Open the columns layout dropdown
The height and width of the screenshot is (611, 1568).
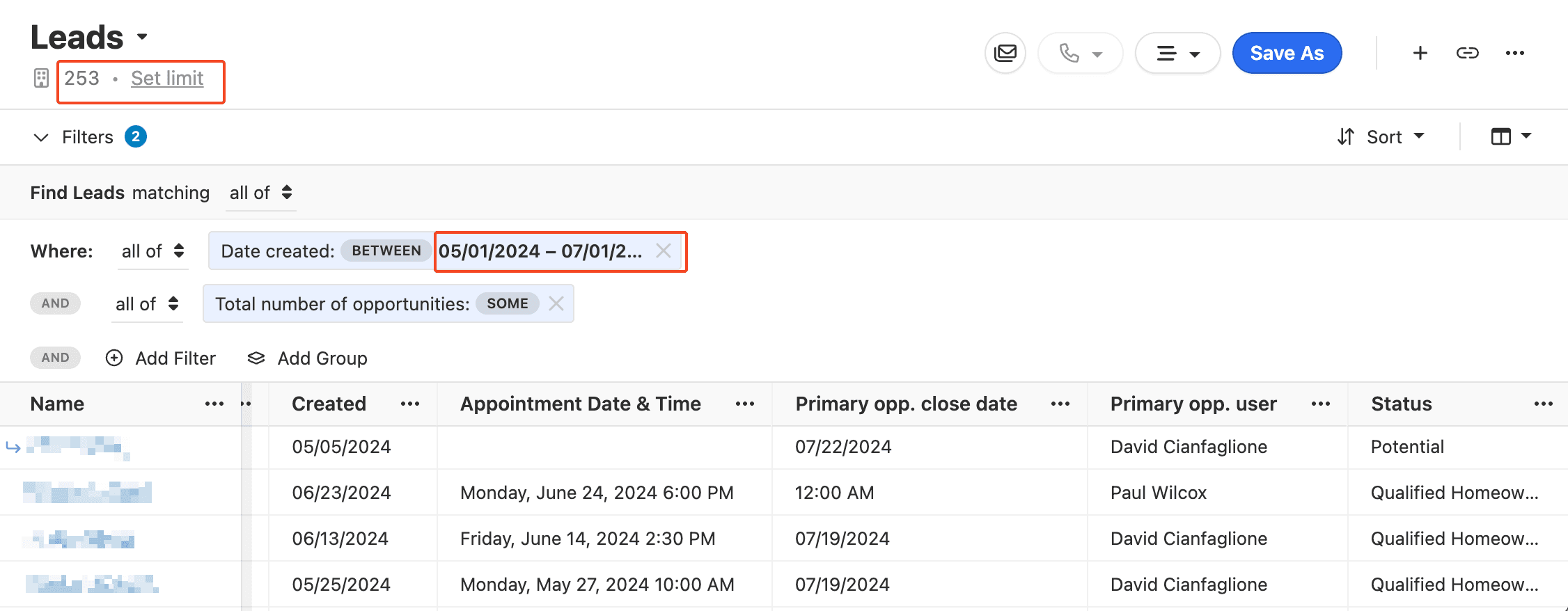point(1511,136)
